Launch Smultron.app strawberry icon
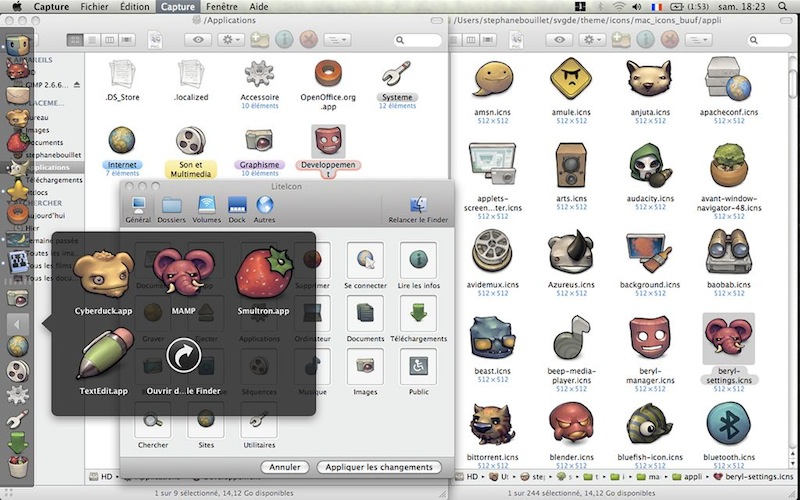 265,274
